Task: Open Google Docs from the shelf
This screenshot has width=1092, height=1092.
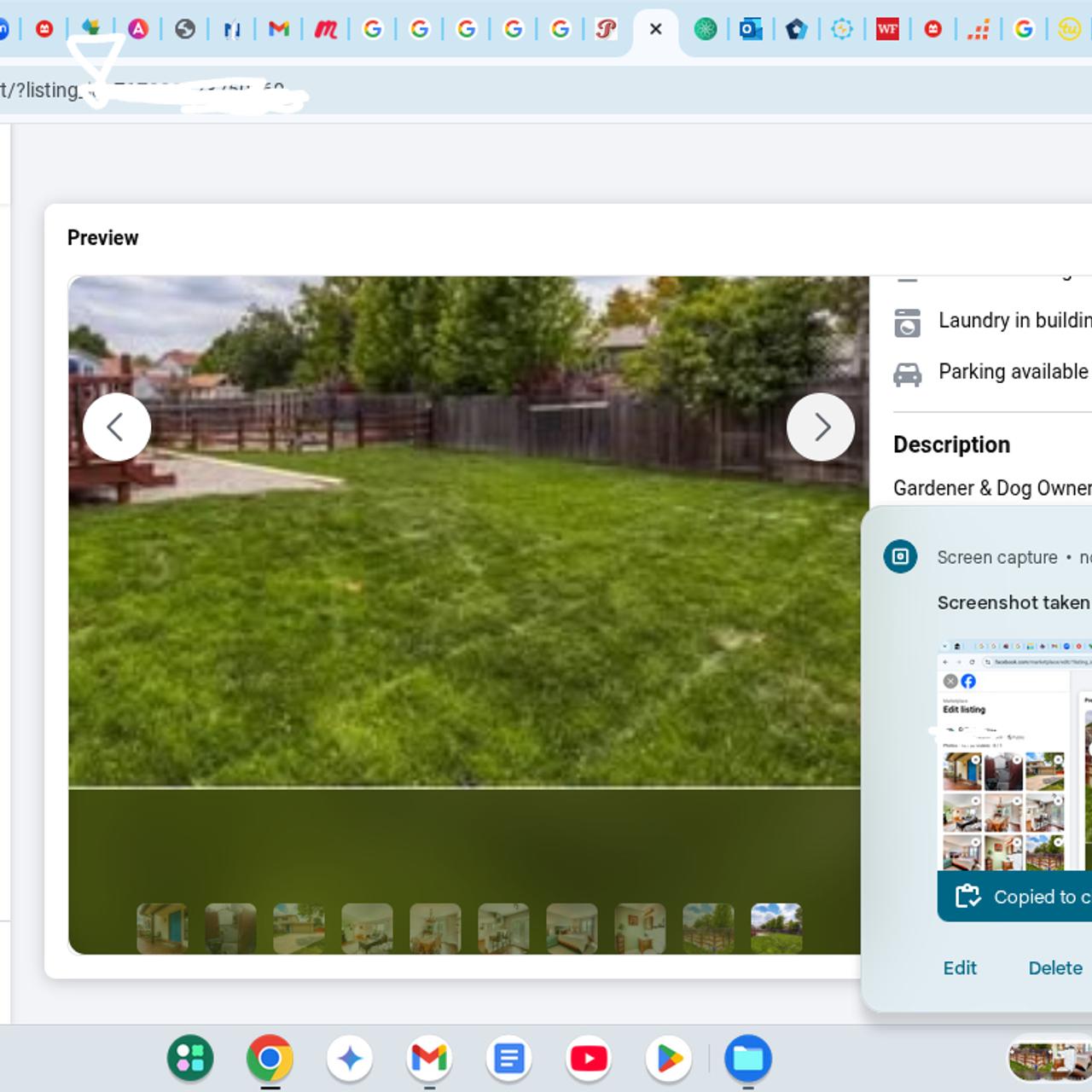Action: pyautogui.click(x=509, y=1059)
